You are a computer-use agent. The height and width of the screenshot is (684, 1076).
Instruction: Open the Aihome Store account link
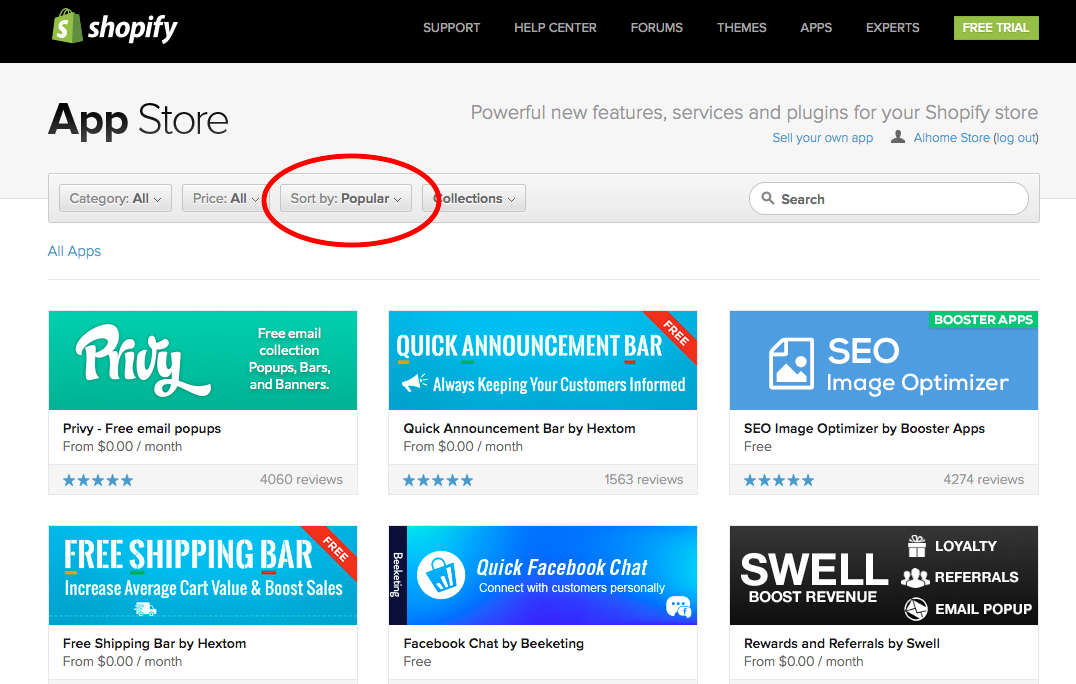pos(951,137)
